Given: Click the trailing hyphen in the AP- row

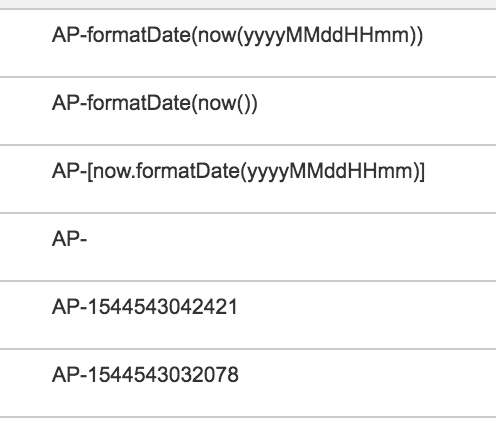Looking at the screenshot, I should [x=84, y=241].
